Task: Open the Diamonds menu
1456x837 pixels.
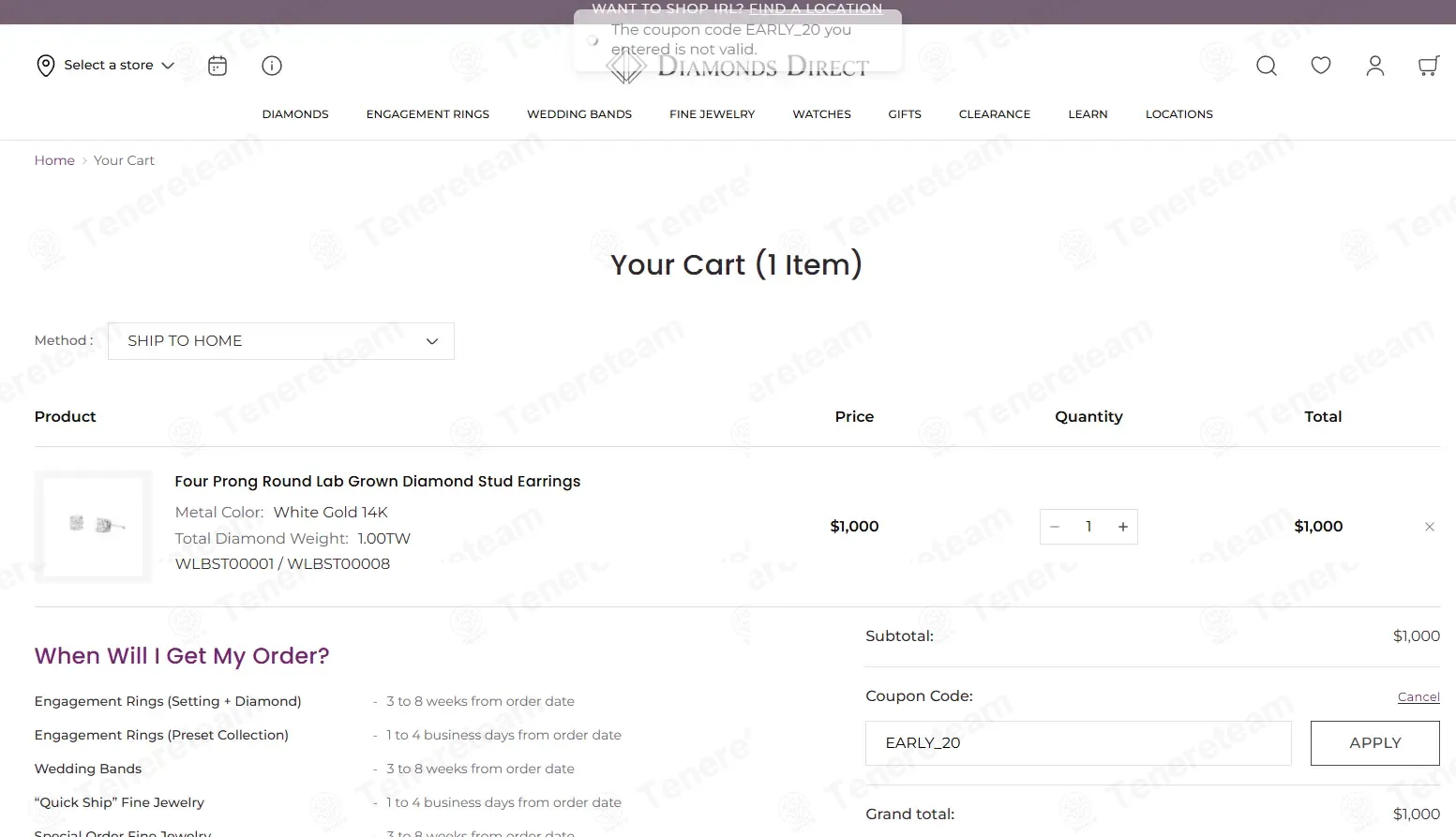Action: click(x=295, y=114)
